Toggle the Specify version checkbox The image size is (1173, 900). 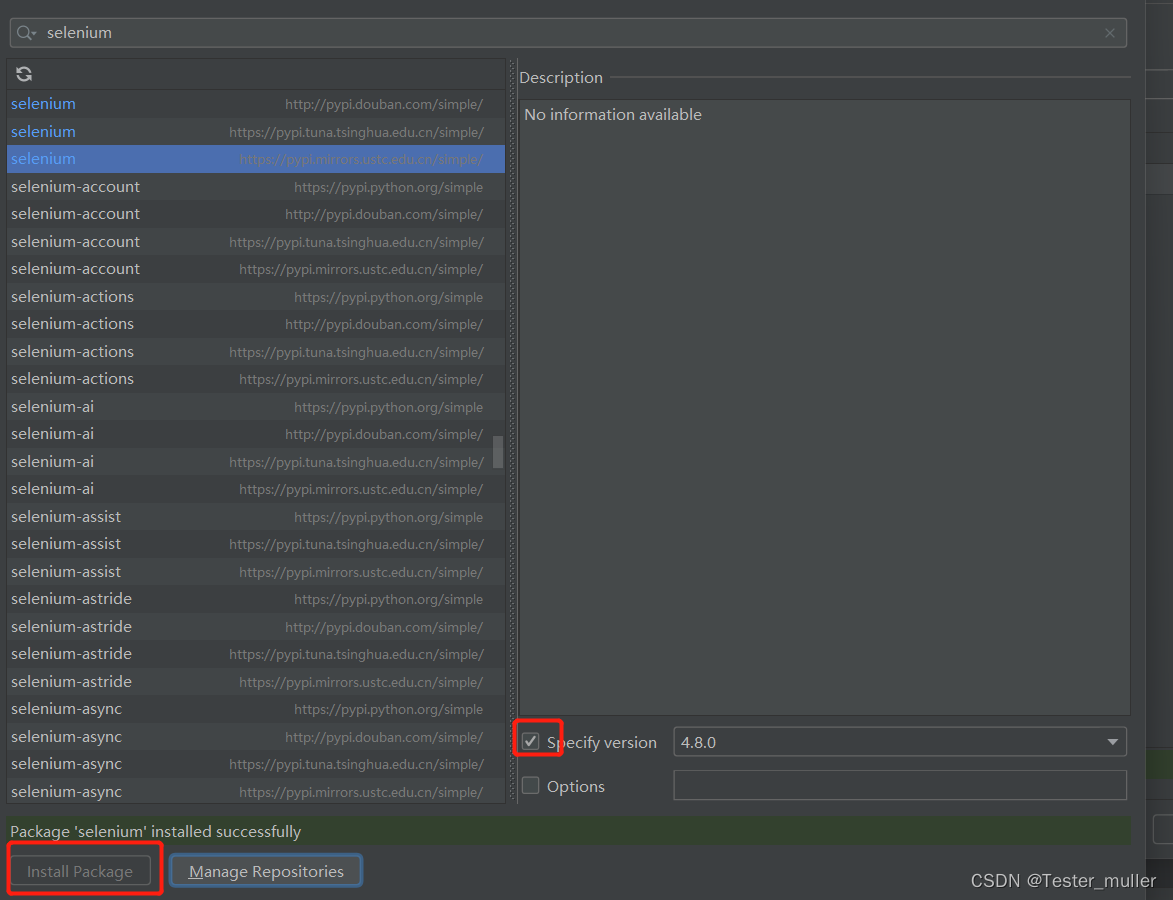pos(530,741)
